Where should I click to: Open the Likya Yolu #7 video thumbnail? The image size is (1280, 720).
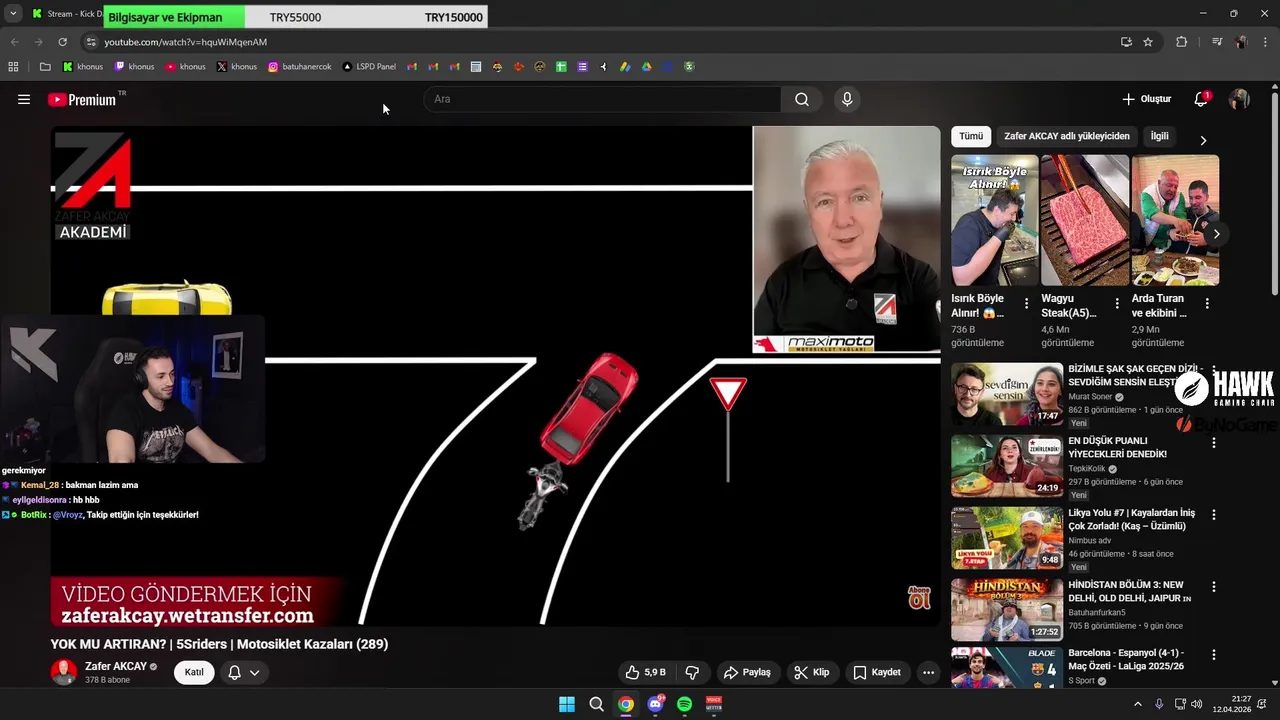tap(1007, 538)
